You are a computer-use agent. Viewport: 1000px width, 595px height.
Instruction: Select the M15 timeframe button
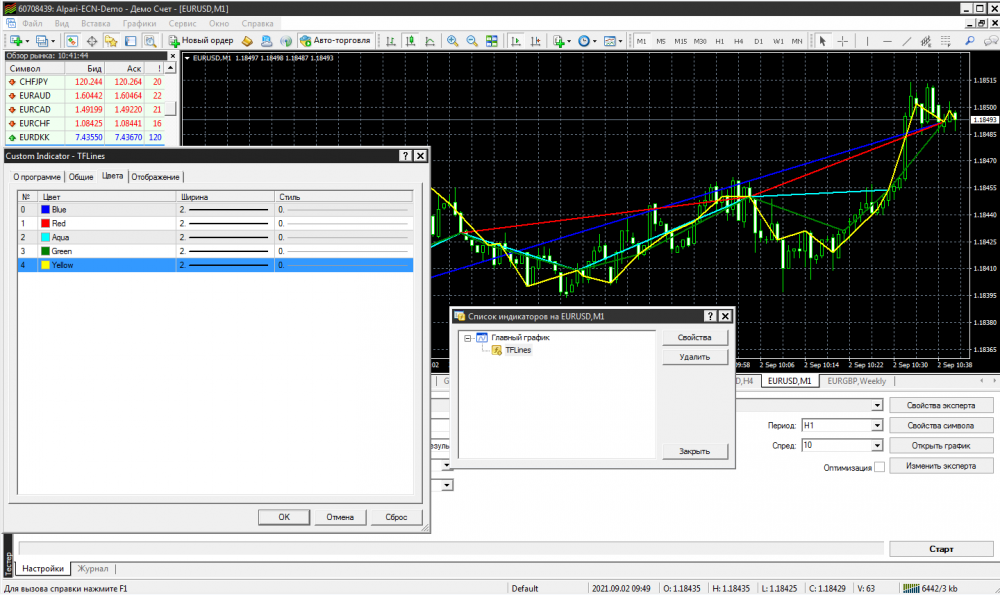680,41
